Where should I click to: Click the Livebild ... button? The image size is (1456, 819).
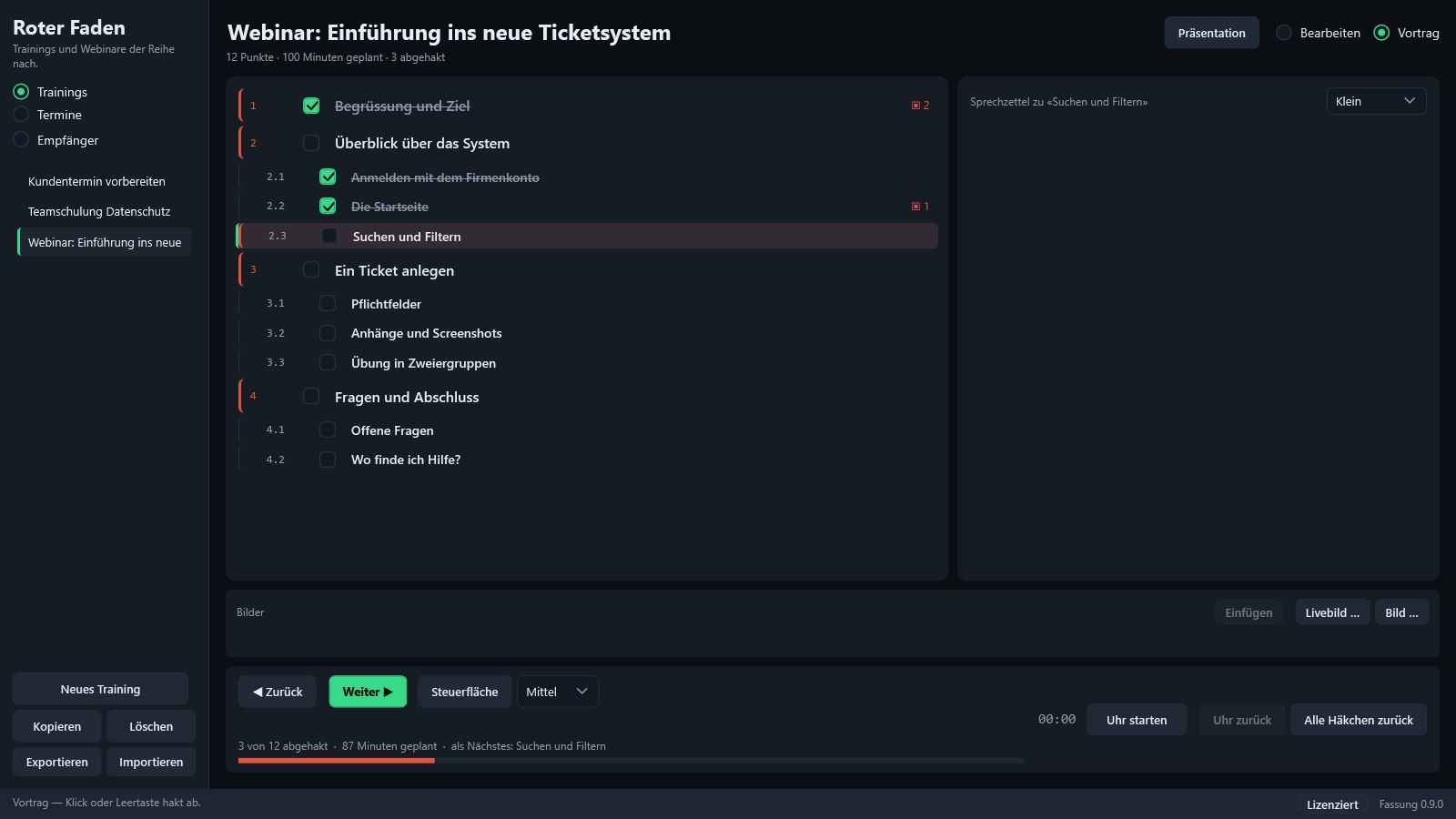pos(1332,612)
